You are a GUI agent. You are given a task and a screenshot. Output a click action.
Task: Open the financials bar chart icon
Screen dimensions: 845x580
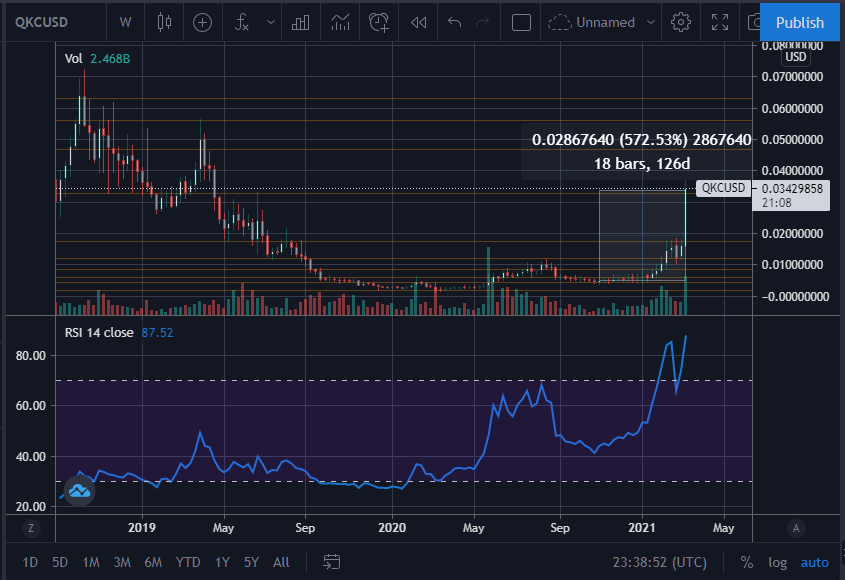click(x=300, y=23)
